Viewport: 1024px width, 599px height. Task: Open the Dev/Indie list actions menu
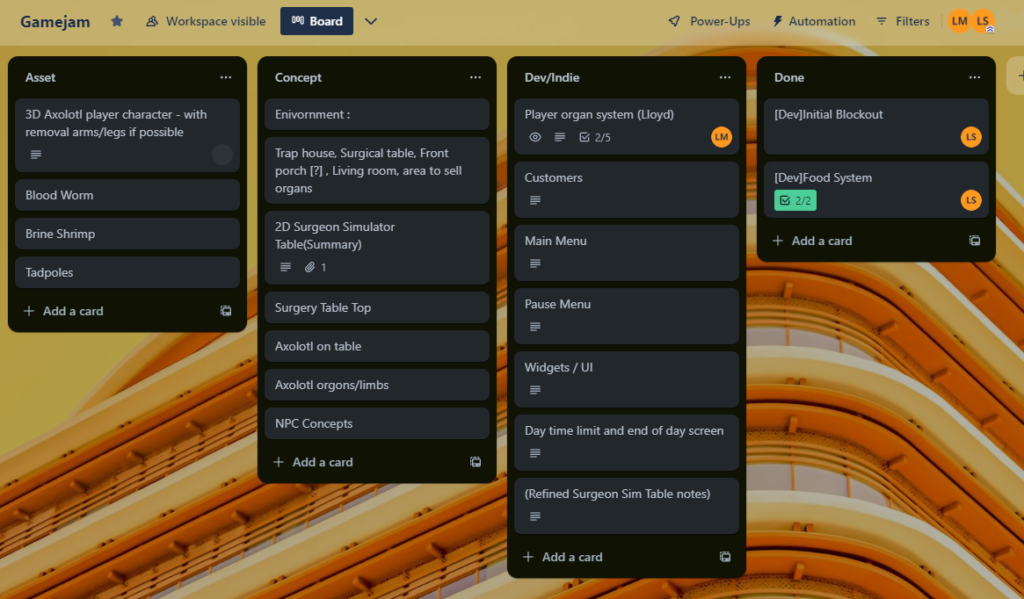tap(725, 77)
